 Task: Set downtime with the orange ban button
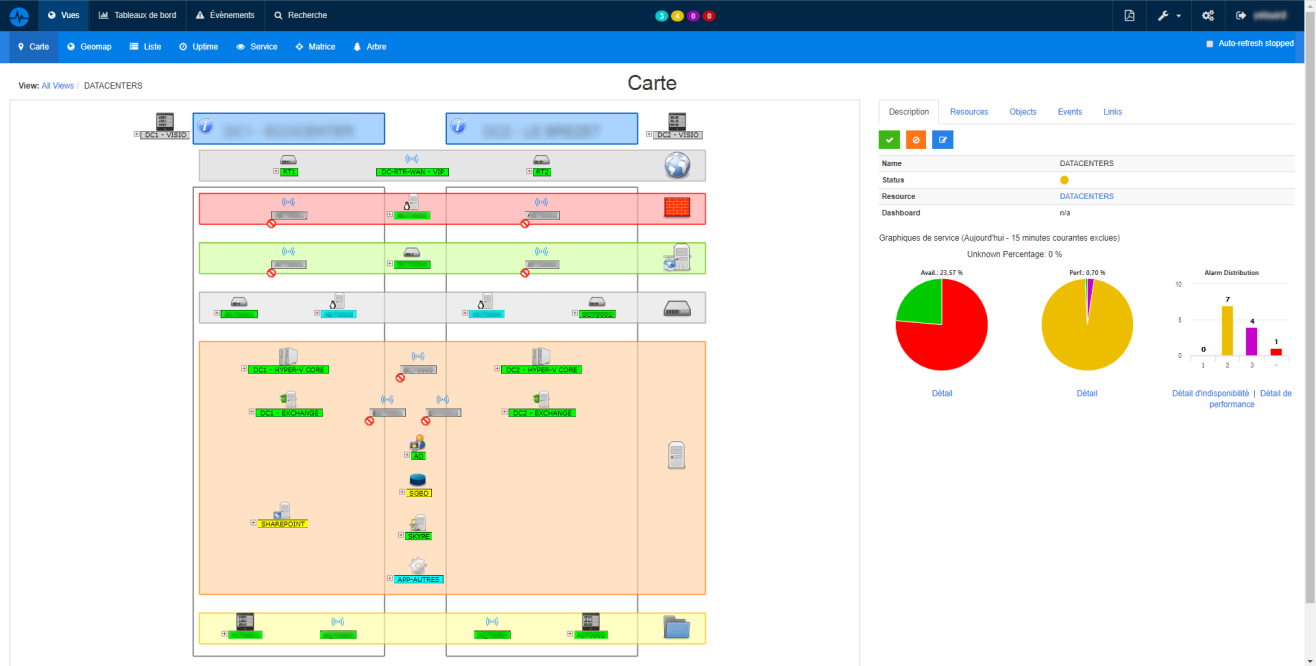point(915,139)
